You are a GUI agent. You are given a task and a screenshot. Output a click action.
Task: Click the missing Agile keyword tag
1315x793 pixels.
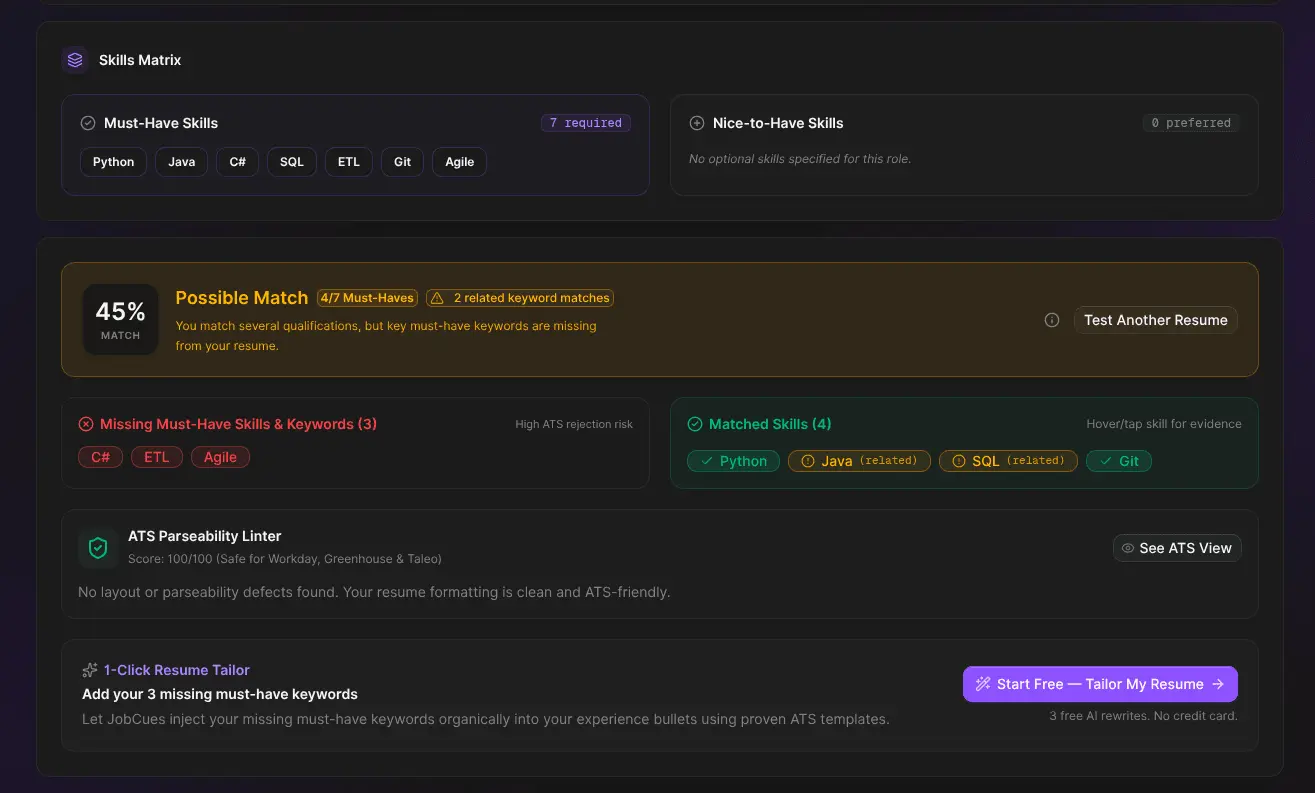click(x=221, y=457)
